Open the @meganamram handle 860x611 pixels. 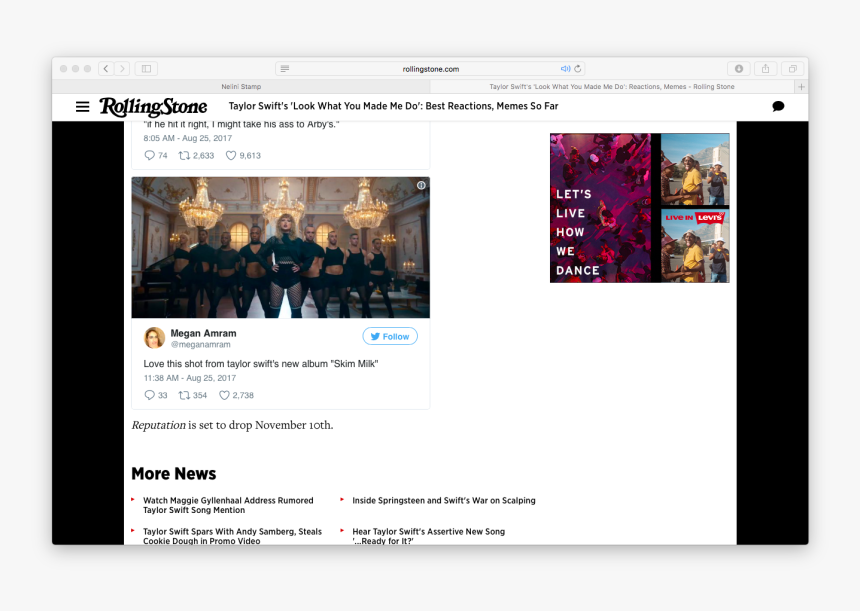200,344
